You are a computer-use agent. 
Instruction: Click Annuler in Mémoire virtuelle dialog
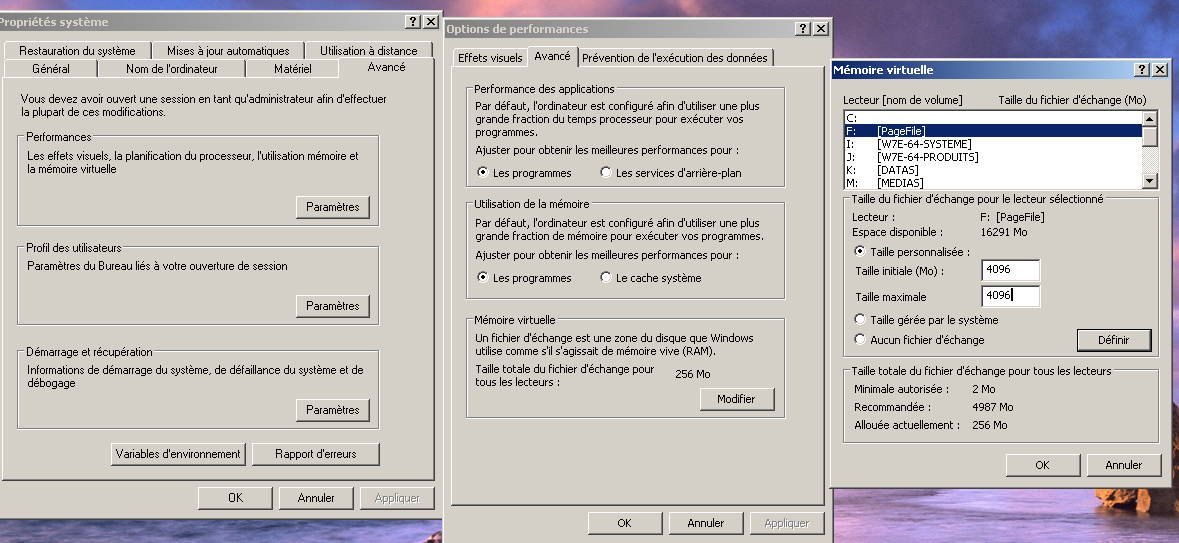coord(1123,465)
